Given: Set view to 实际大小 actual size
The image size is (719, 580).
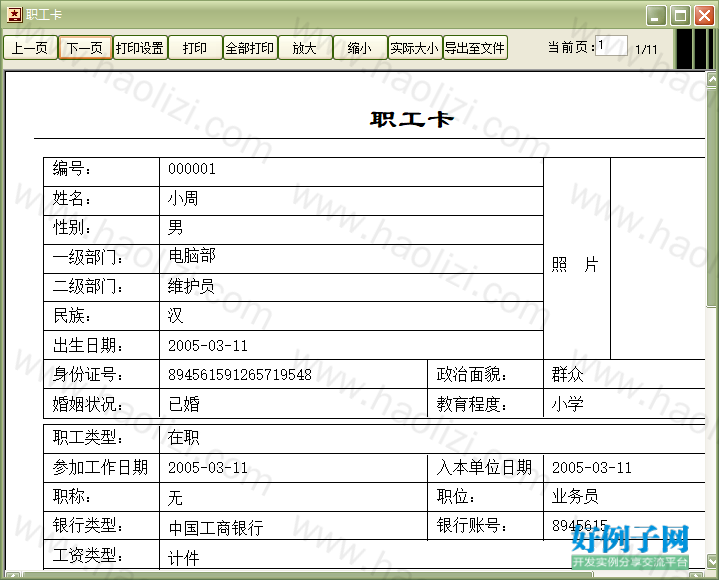Looking at the screenshot, I should tap(415, 48).
